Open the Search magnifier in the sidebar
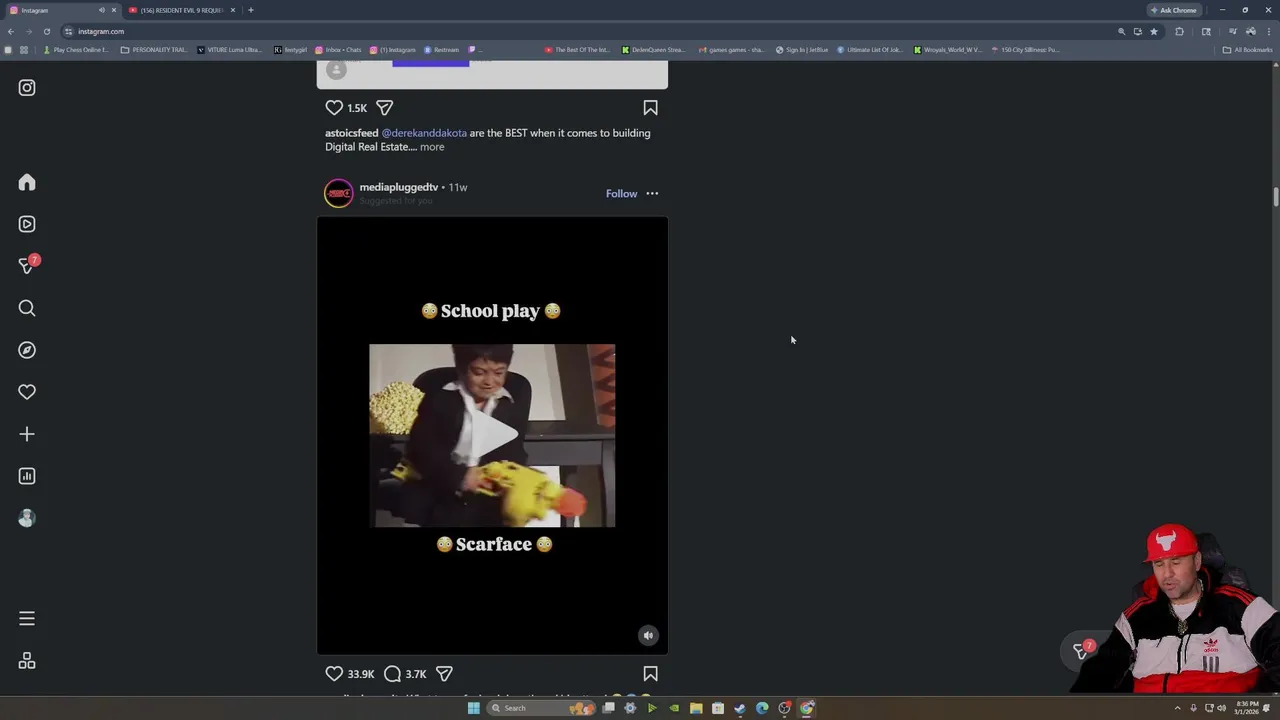Image resolution: width=1280 pixels, height=720 pixels. pyautogui.click(x=27, y=308)
